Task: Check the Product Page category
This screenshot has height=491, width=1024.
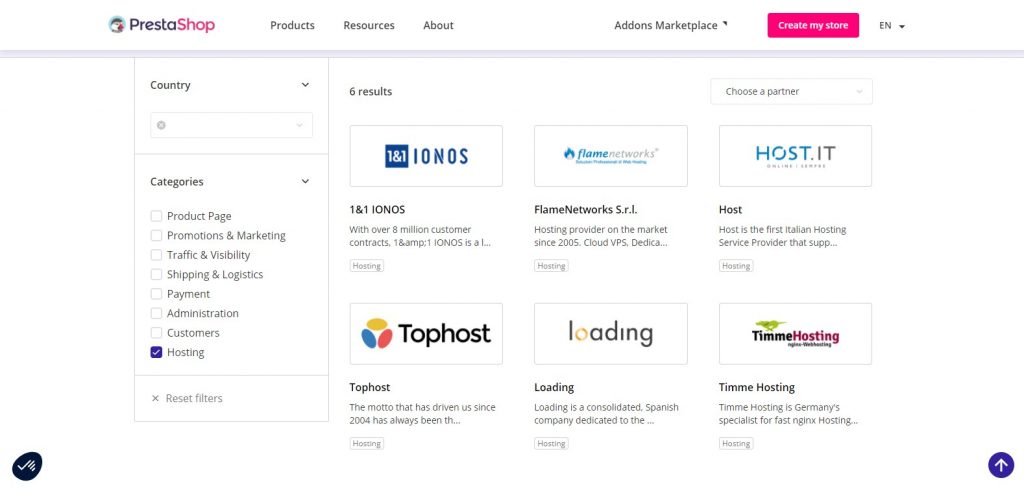Action: click(156, 216)
